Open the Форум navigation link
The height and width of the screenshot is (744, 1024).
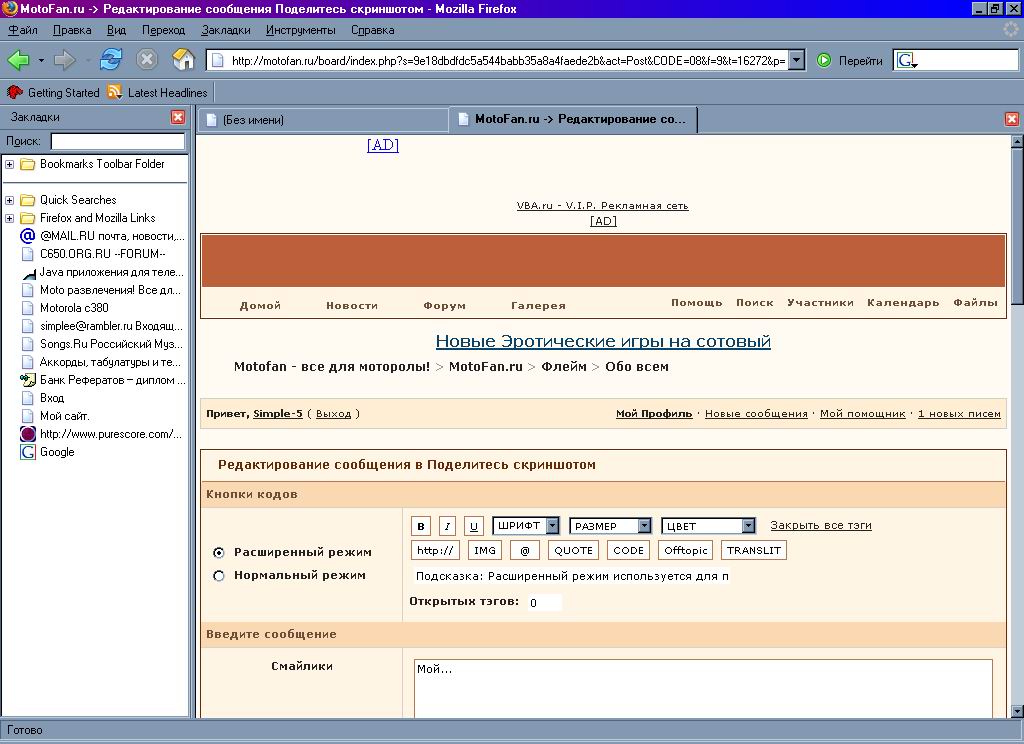tap(444, 305)
